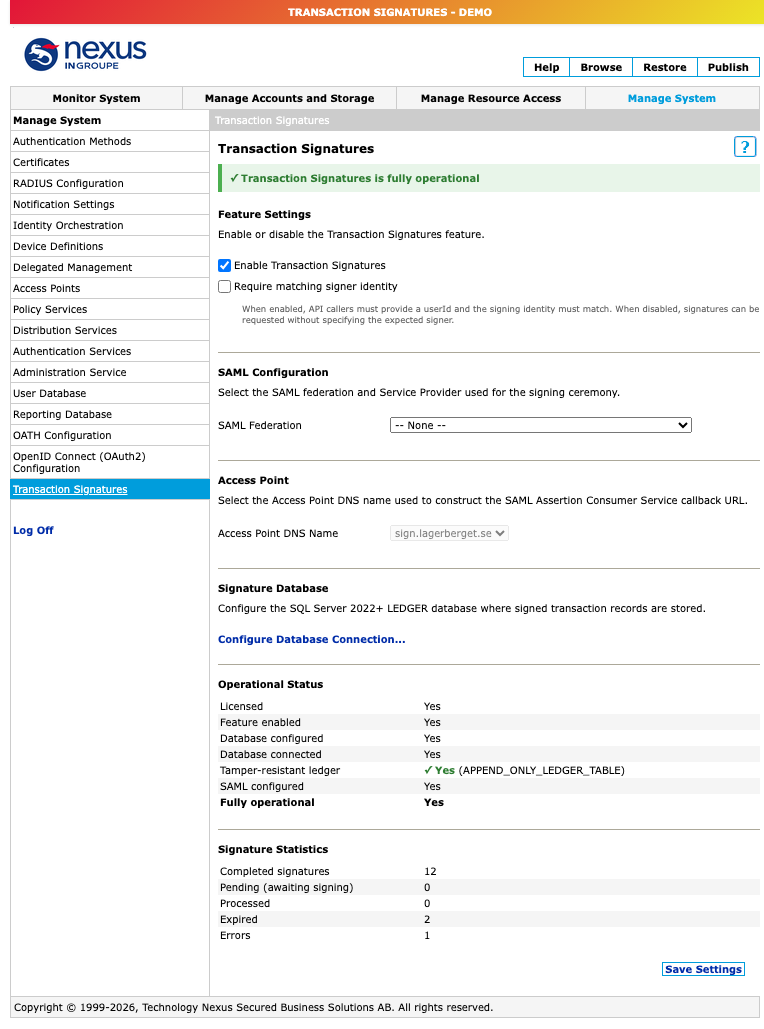Open Manage Accounts and Storage tab
764x1029 pixels.
[289, 98]
